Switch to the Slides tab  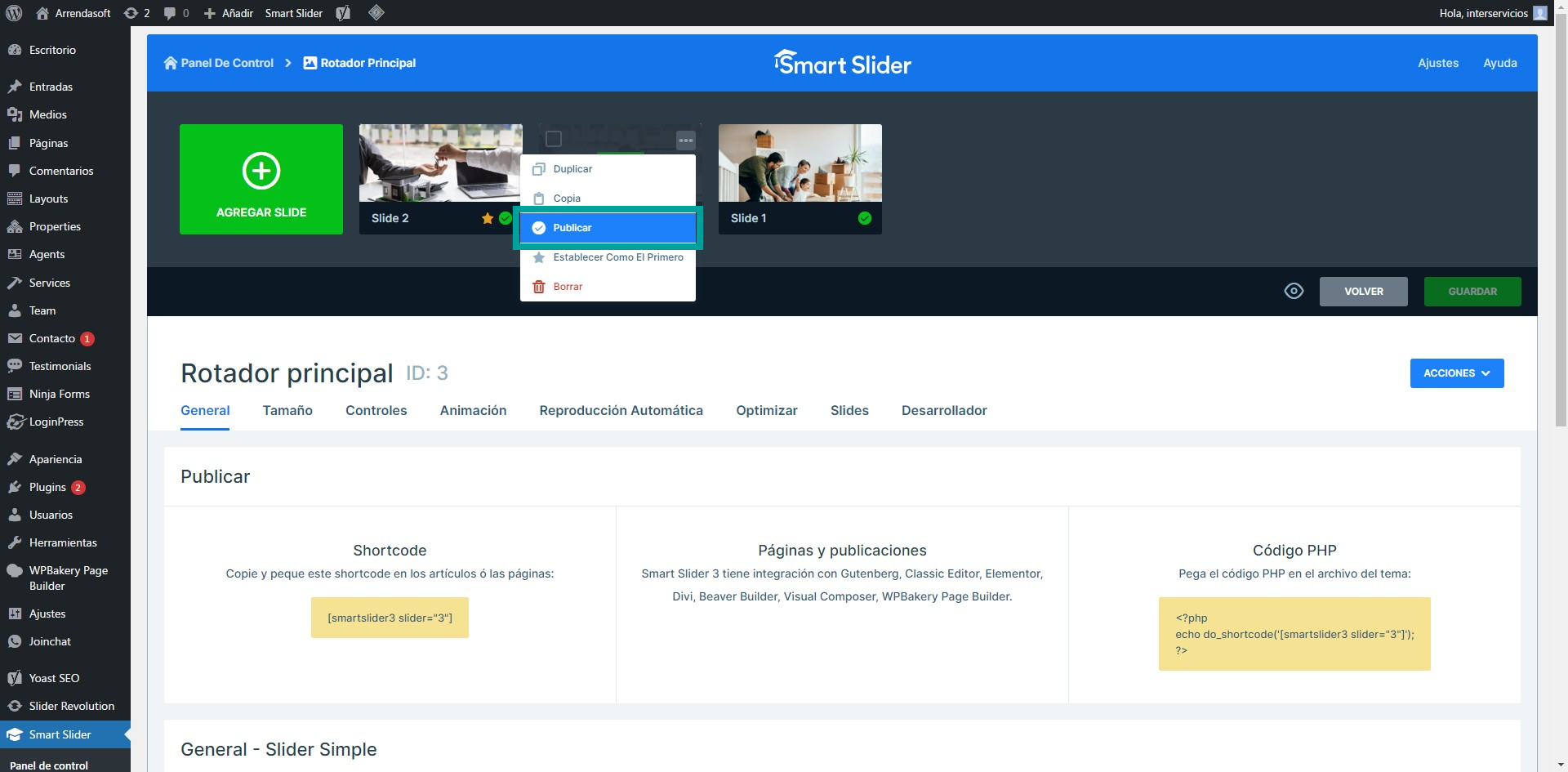point(849,410)
